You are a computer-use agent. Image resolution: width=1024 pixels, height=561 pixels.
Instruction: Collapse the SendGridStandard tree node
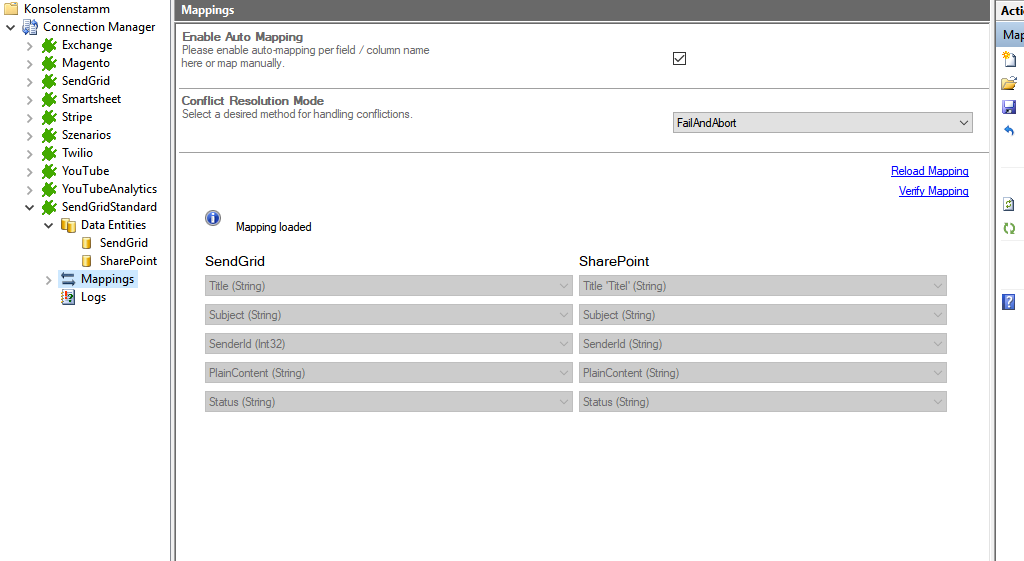30,207
